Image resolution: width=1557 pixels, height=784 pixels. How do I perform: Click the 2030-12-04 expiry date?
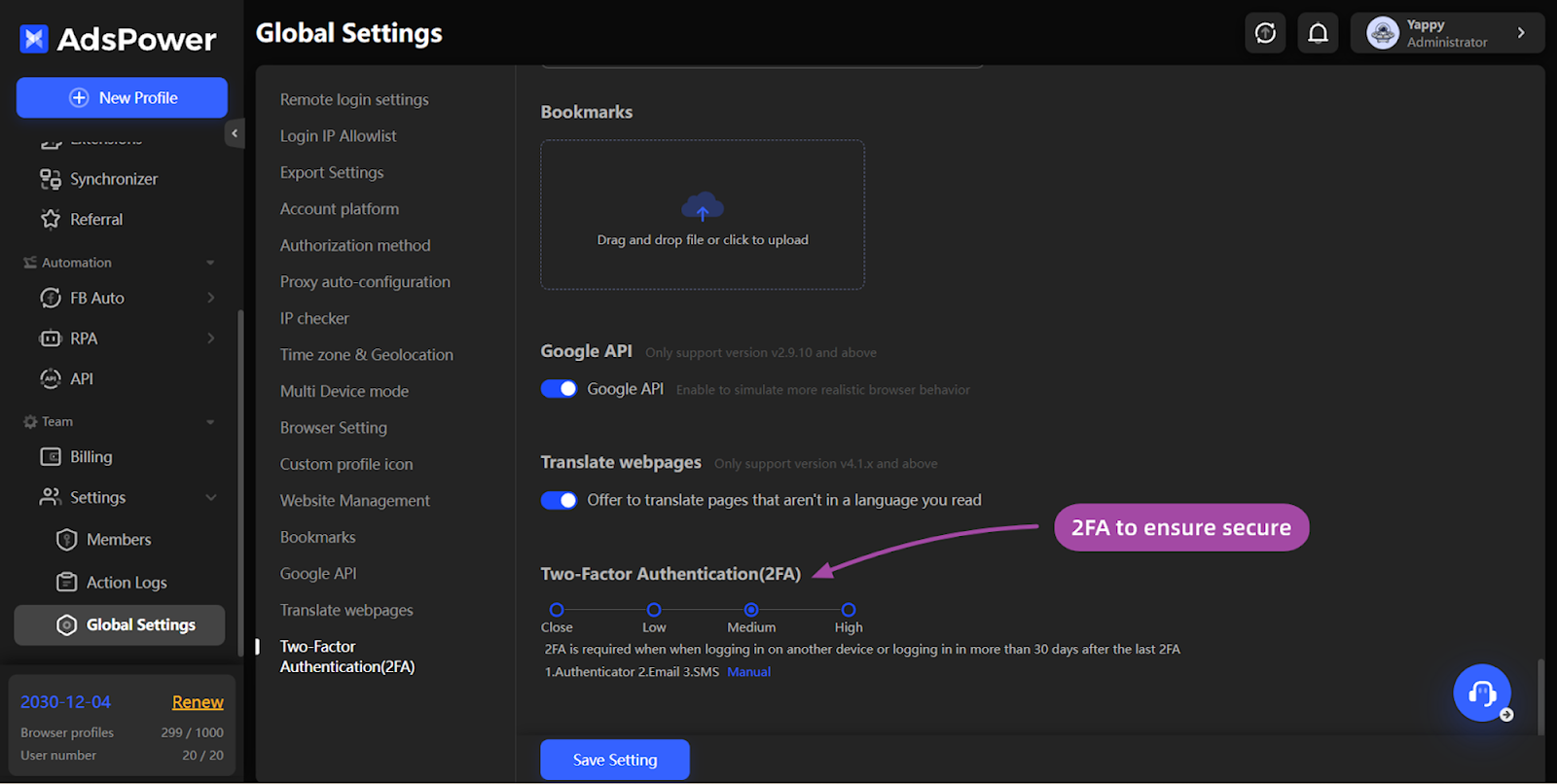click(x=65, y=702)
